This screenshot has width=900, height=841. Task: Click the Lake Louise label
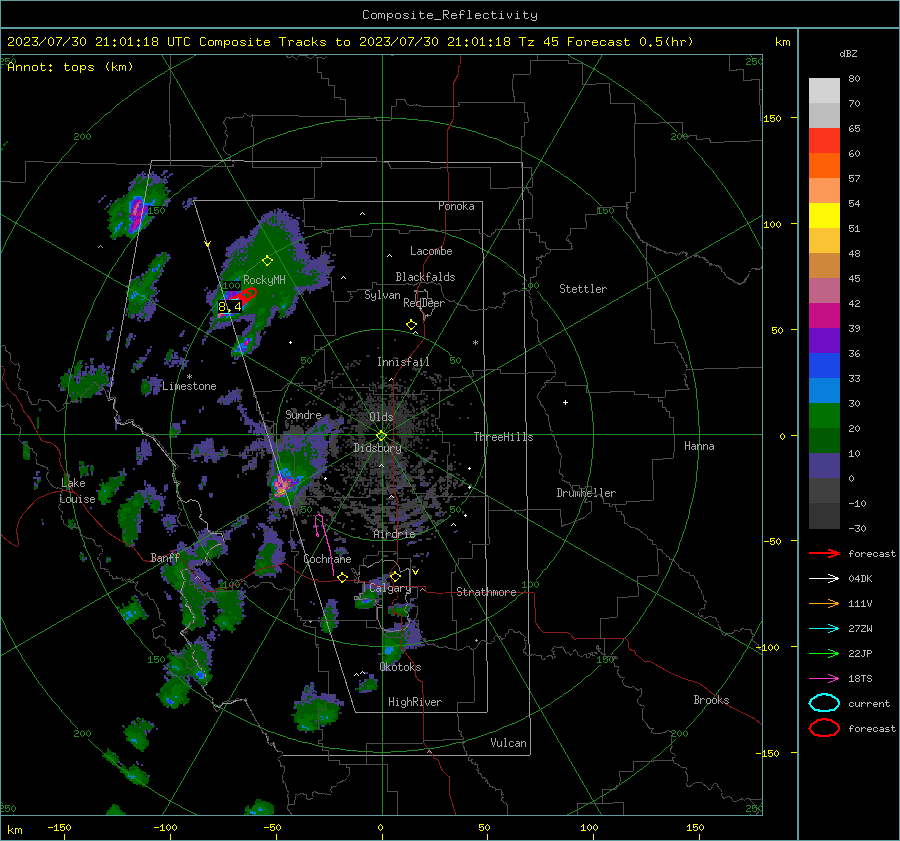[78, 491]
